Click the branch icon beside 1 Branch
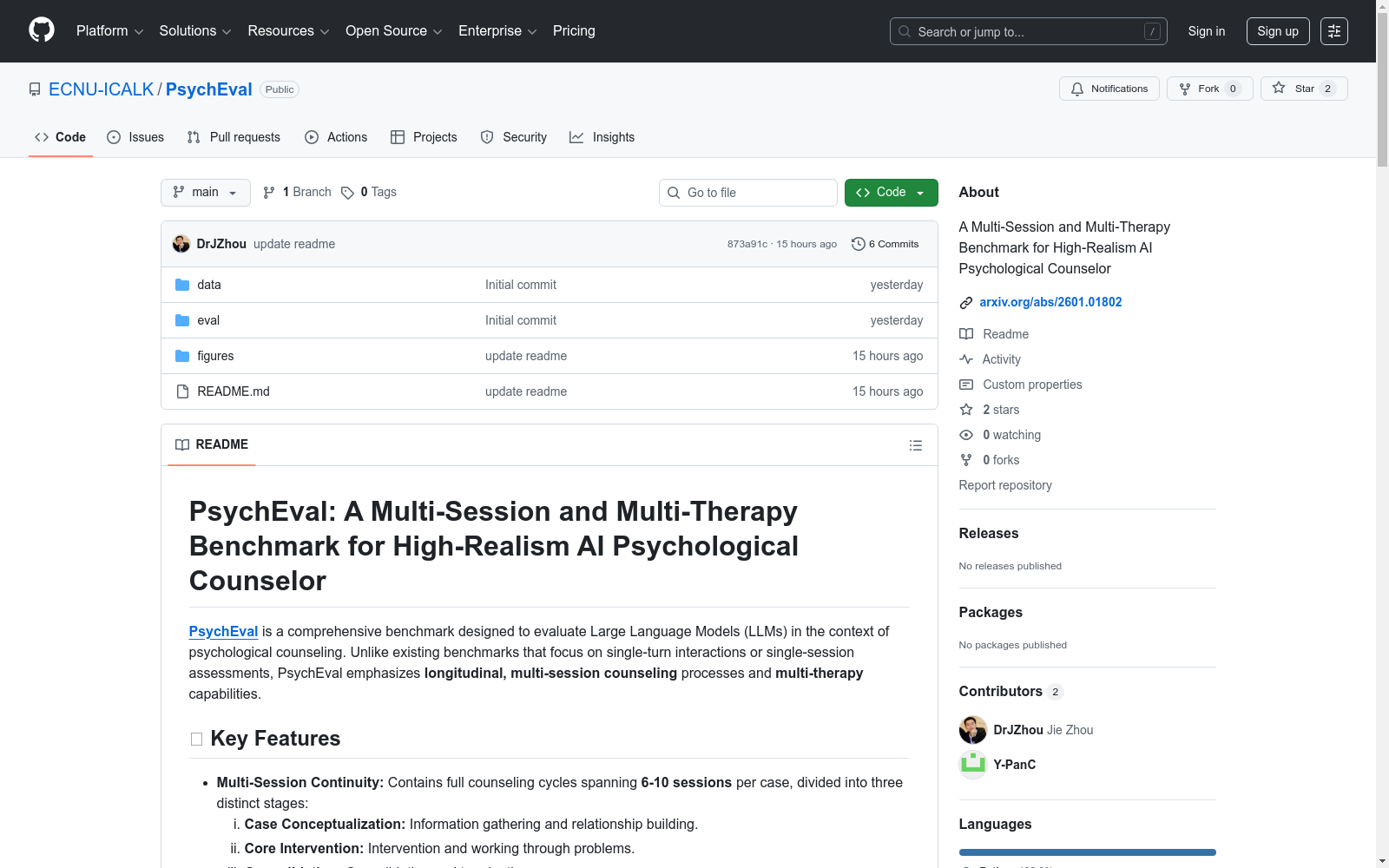The width and height of the screenshot is (1389, 868). tap(269, 193)
